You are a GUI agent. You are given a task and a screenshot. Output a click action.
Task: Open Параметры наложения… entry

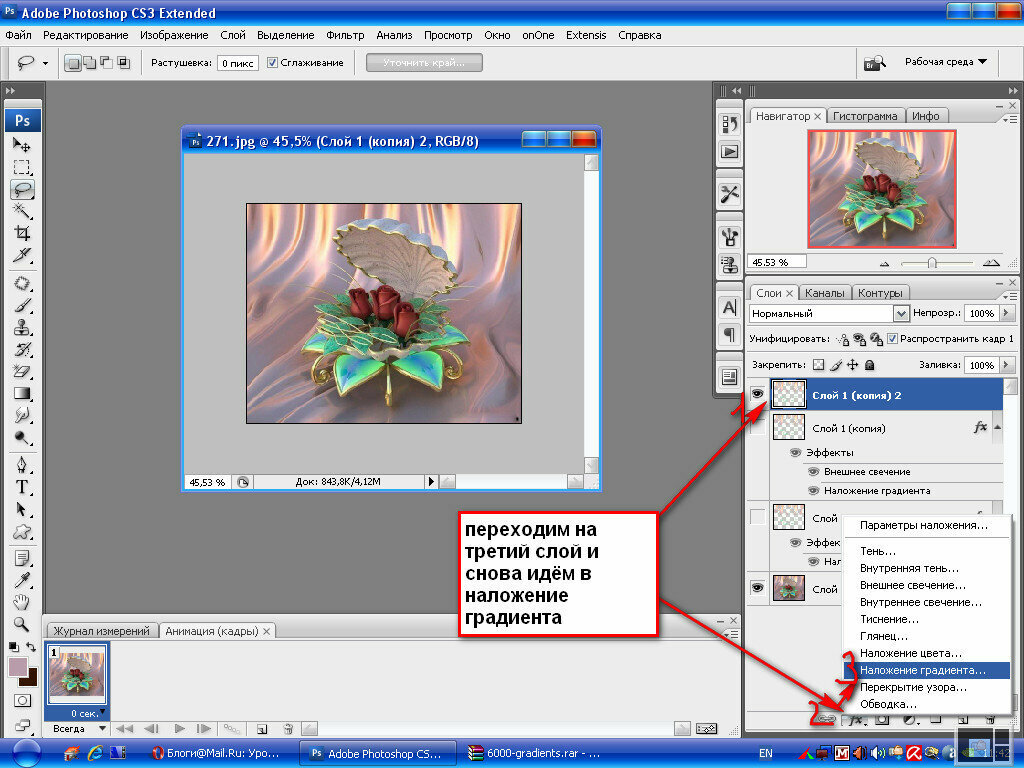923,525
